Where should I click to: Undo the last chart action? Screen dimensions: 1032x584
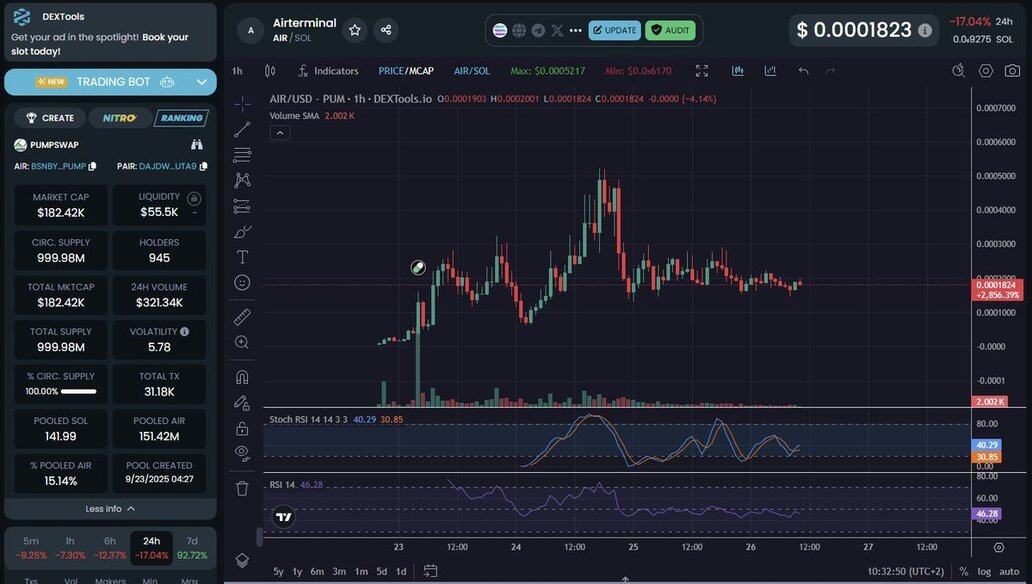tap(803, 70)
